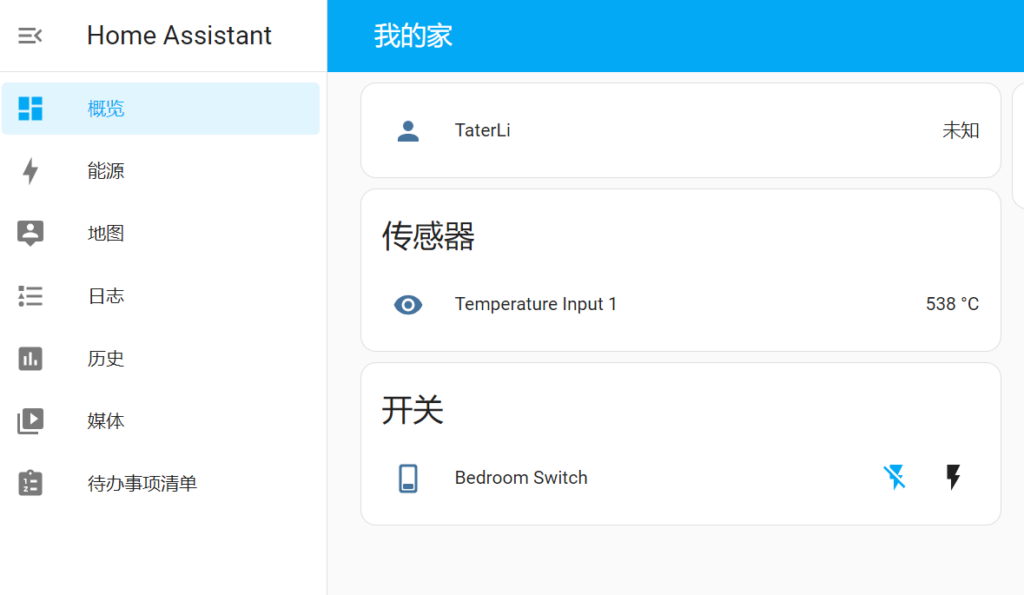Screen dimensions: 1024x595
Task: Click the Overview dashboard grid icon
Action: (x=30, y=108)
